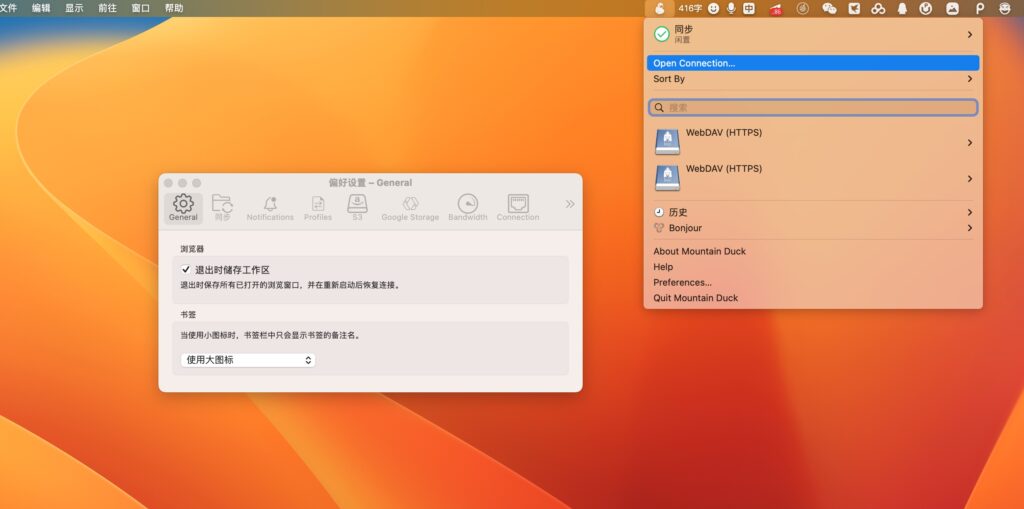The width and height of the screenshot is (1024, 509).
Task: Click the 偏好设置 – General window title
Action: coord(370,183)
